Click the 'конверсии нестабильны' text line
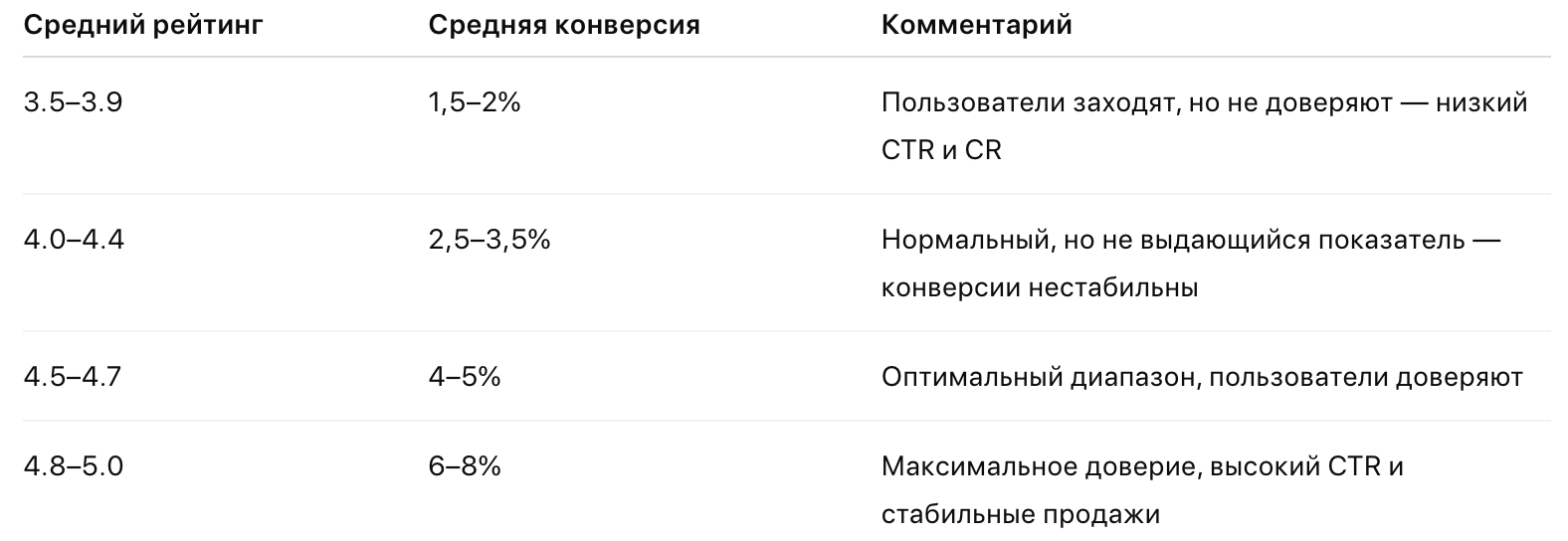Image resolution: width=1568 pixels, height=541 pixels. tap(1039, 288)
